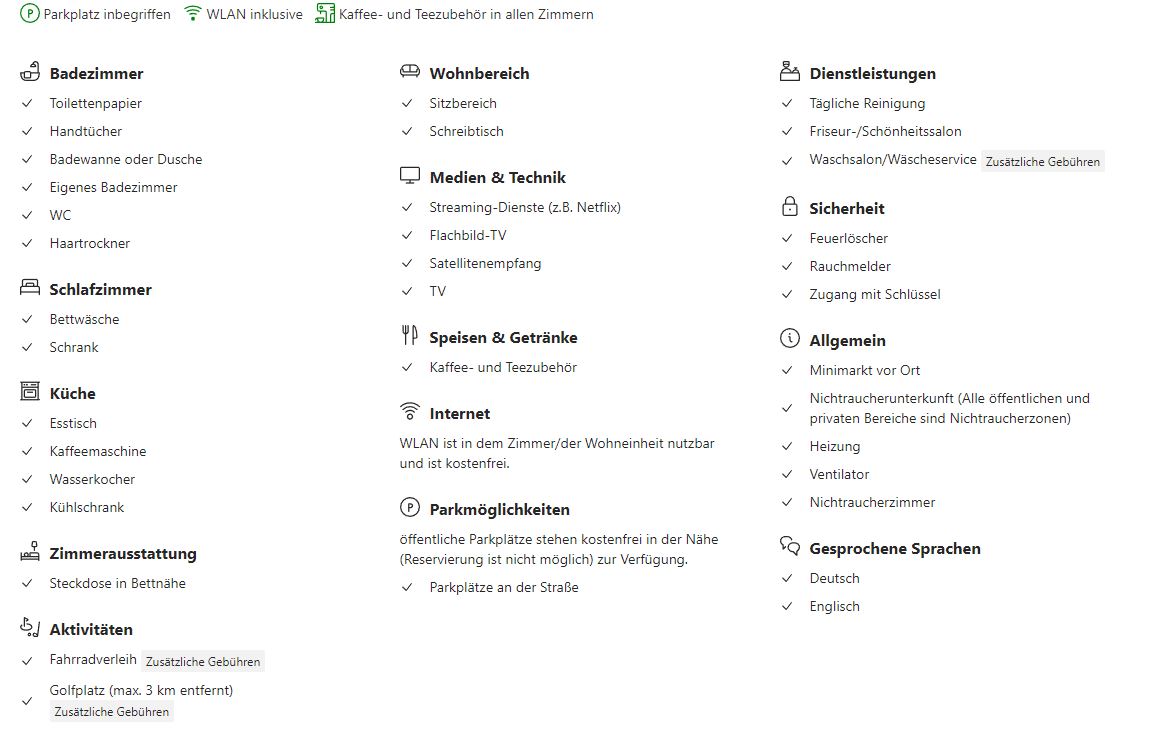Click the Badezimmer bathtub icon
1163x730 pixels.
tap(30, 72)
